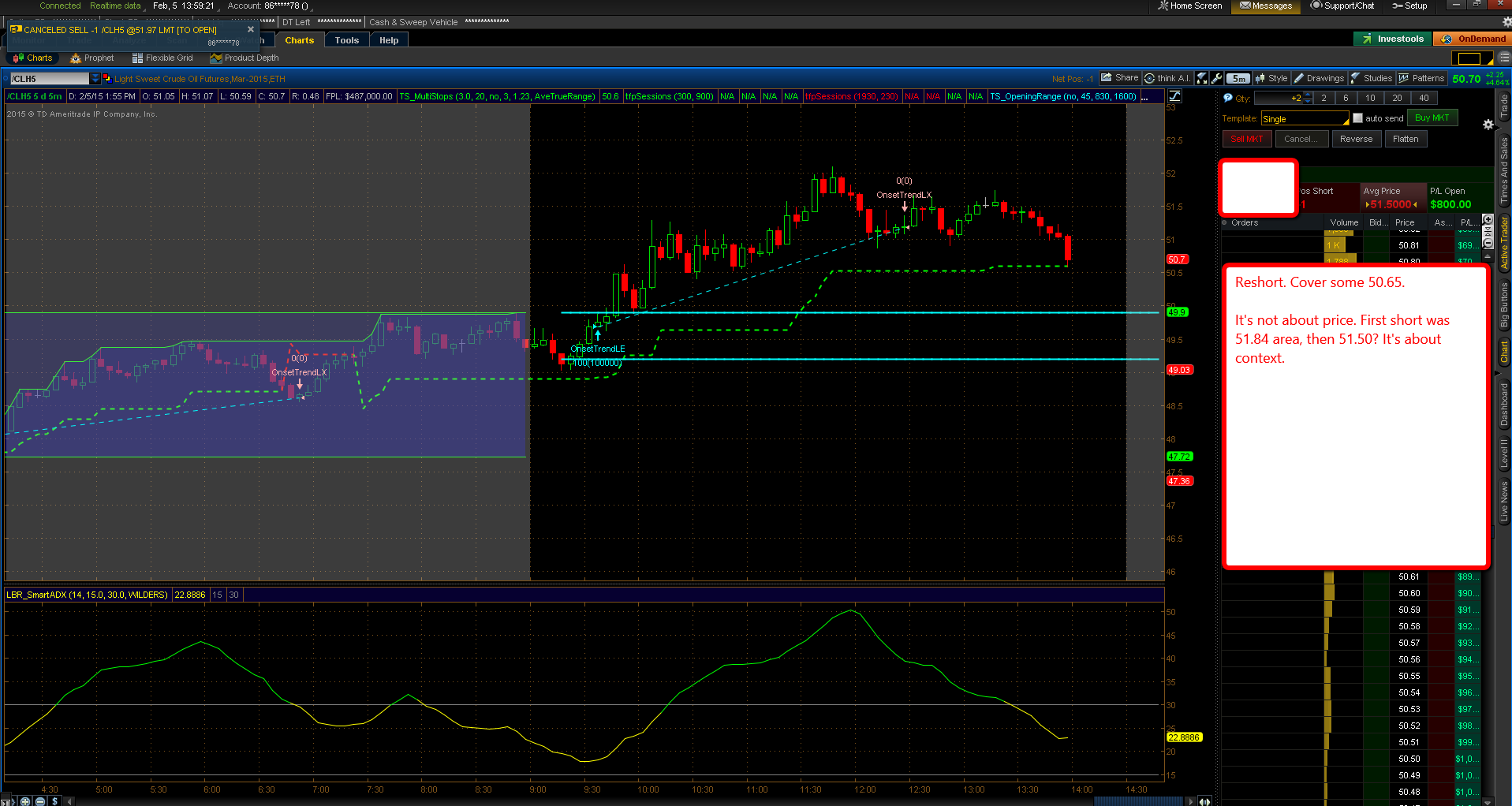Zoom out chart with minus magnifier
The height and width of the screenshot is (806, 1512).
pyautogui.click(x=40, y=801)
